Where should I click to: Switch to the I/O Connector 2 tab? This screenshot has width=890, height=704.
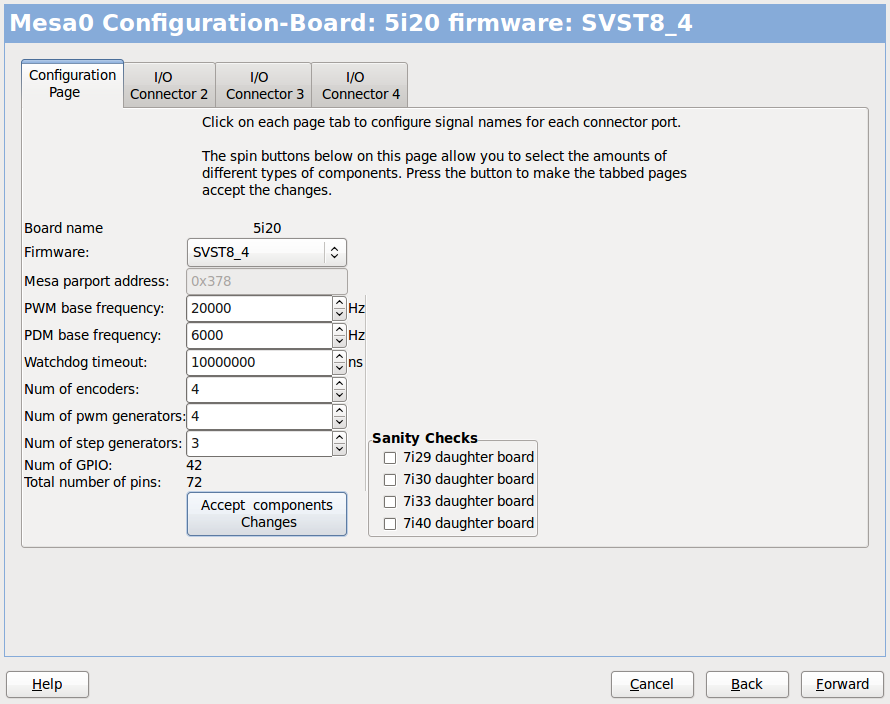[168, 84]
